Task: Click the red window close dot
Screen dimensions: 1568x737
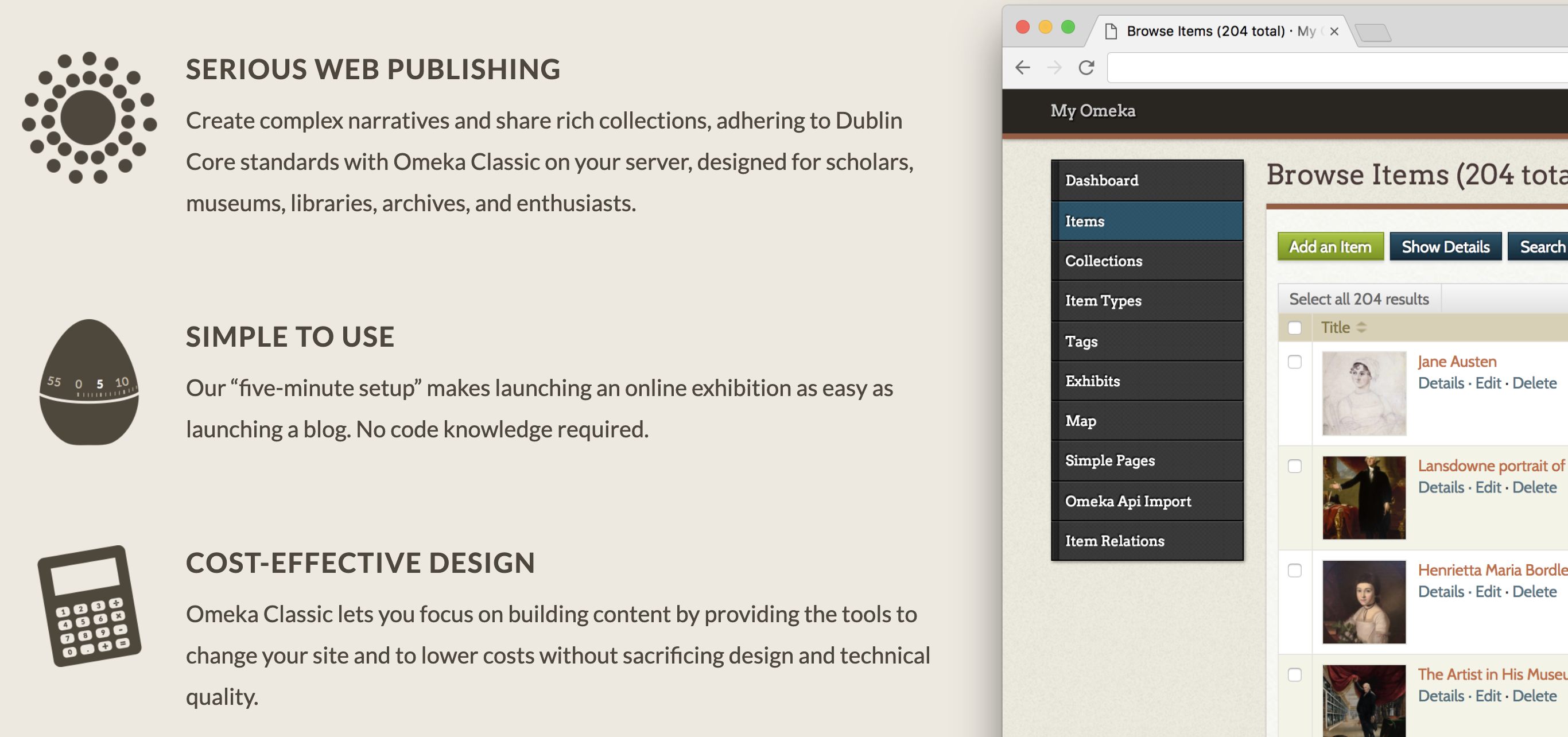Action: 1023,27
